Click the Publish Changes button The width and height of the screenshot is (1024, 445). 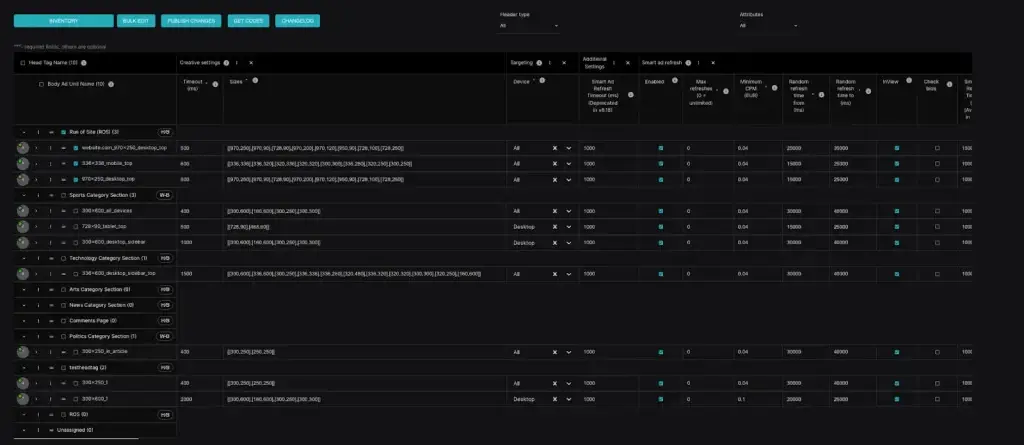[x=188, y=20]
